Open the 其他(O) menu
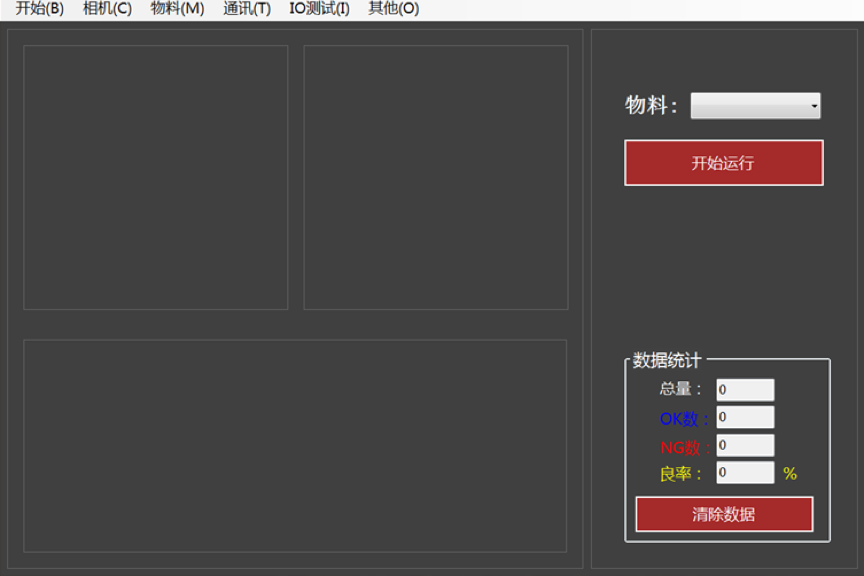The image size is (864, 576). 393,9
